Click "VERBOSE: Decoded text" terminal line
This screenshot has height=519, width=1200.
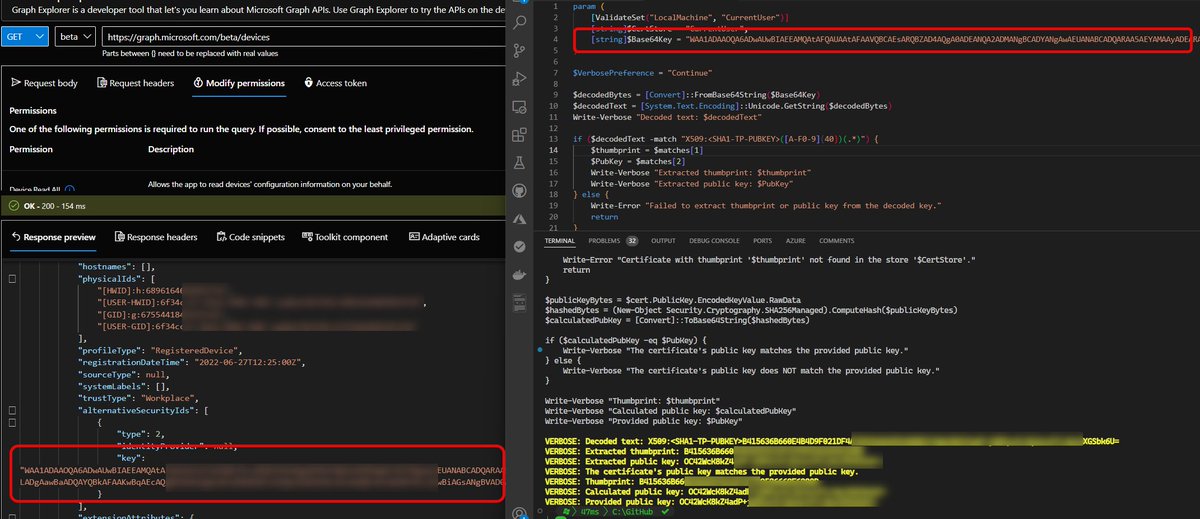pyautogui.click(x=831, y=440)
